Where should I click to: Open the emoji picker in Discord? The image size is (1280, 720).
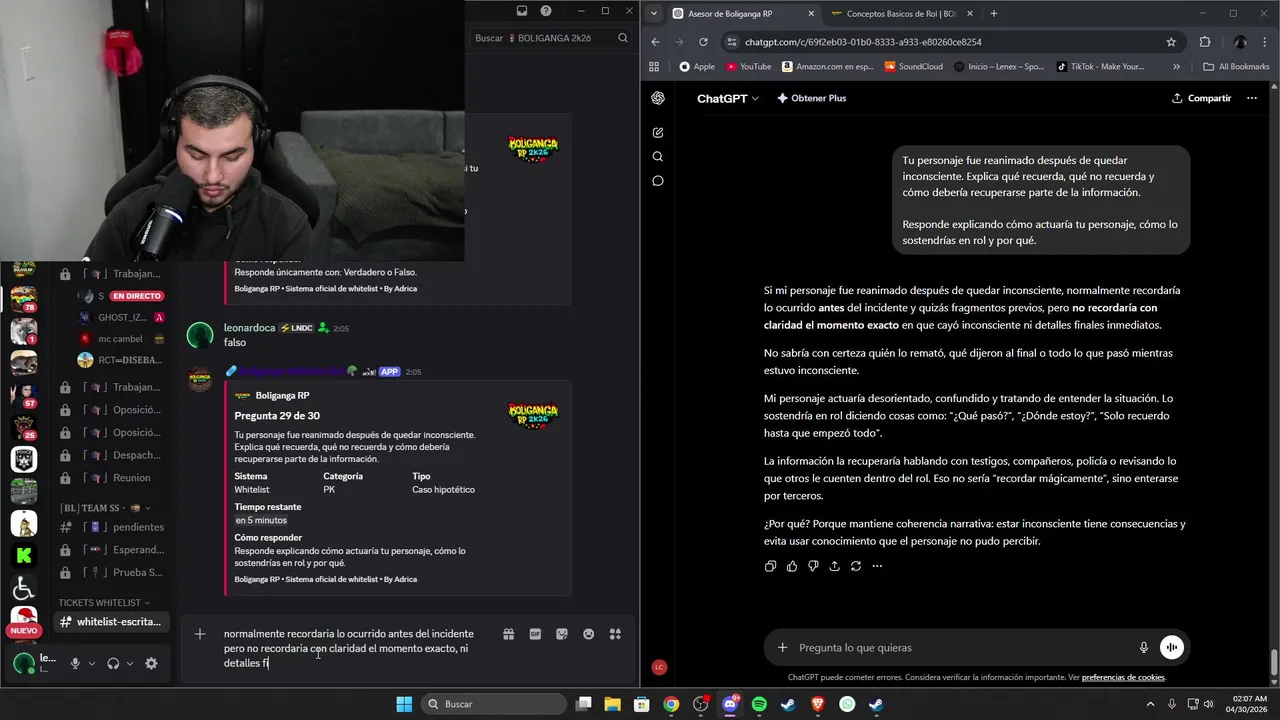589,634
